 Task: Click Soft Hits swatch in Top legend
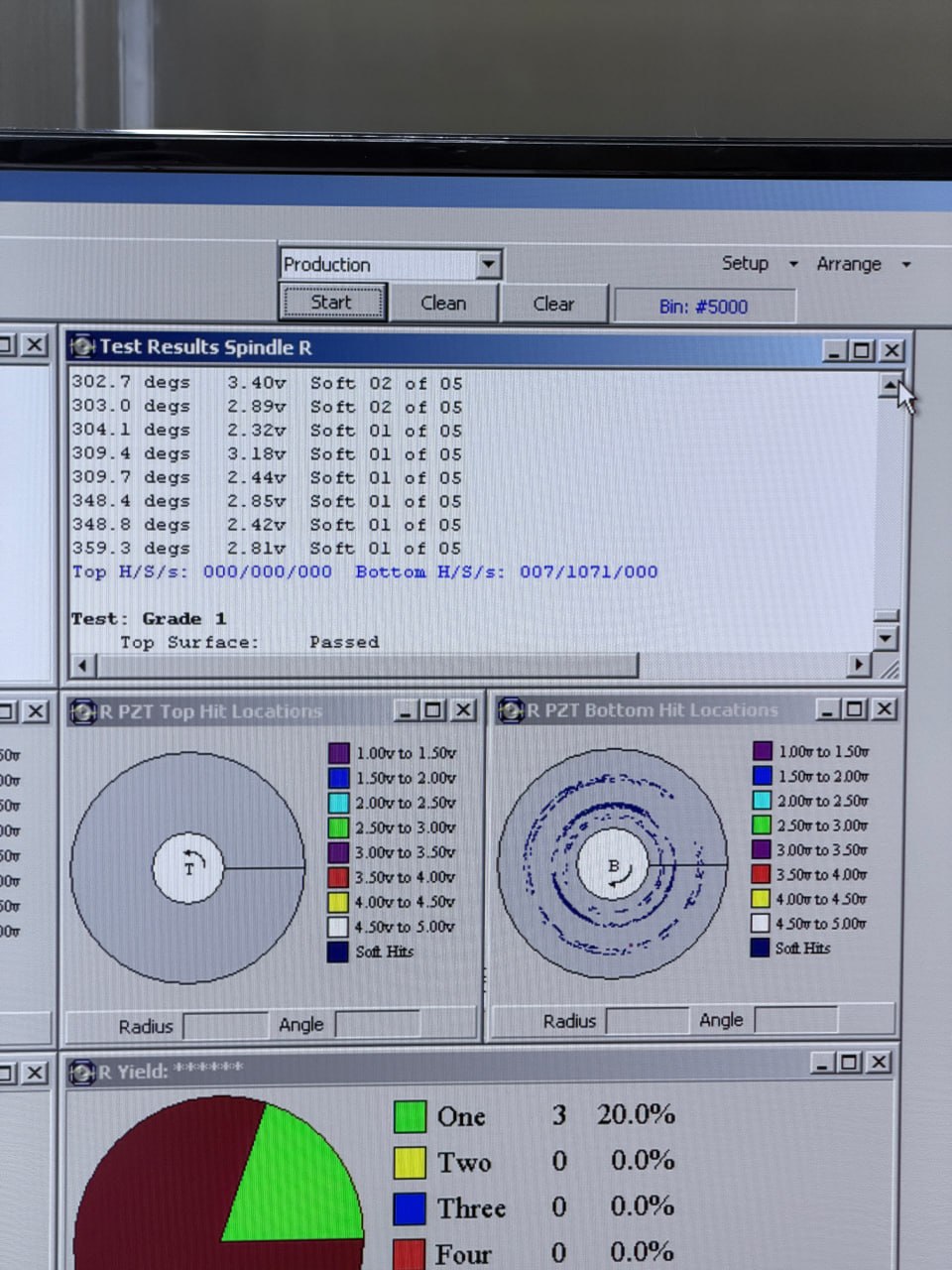coord(338,952)
